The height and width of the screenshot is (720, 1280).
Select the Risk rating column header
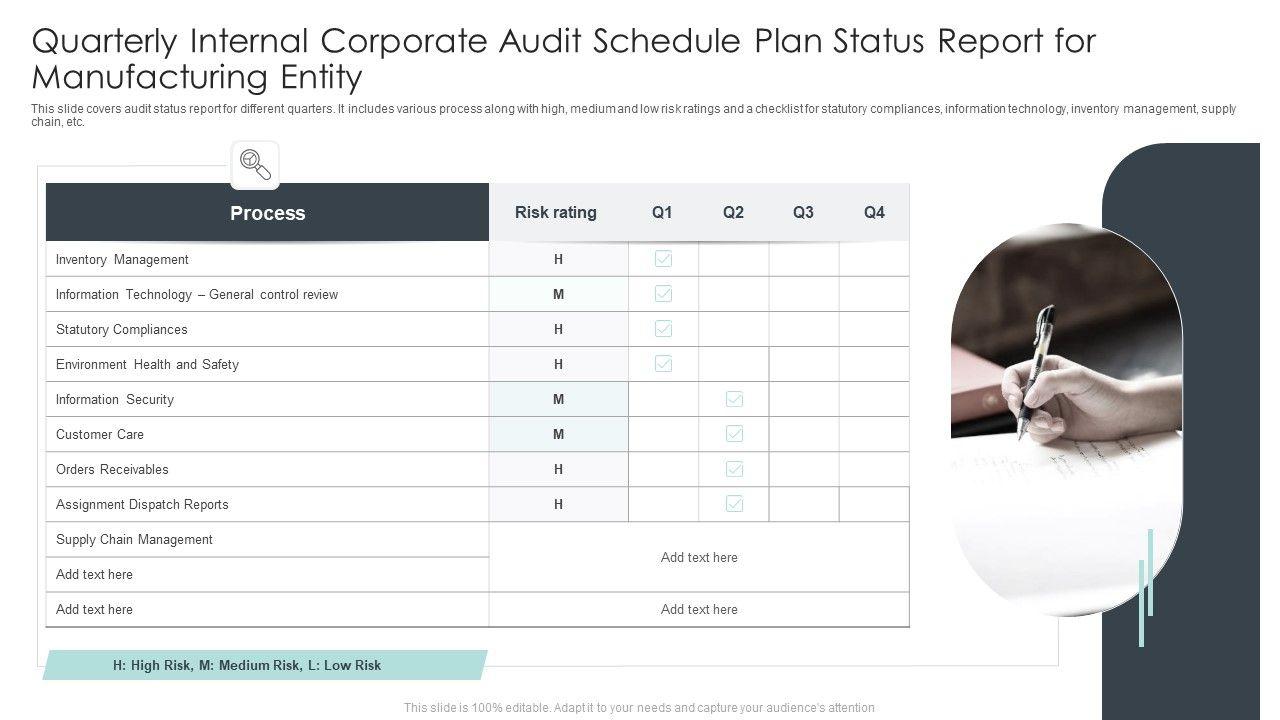click(x=555, y=212)
